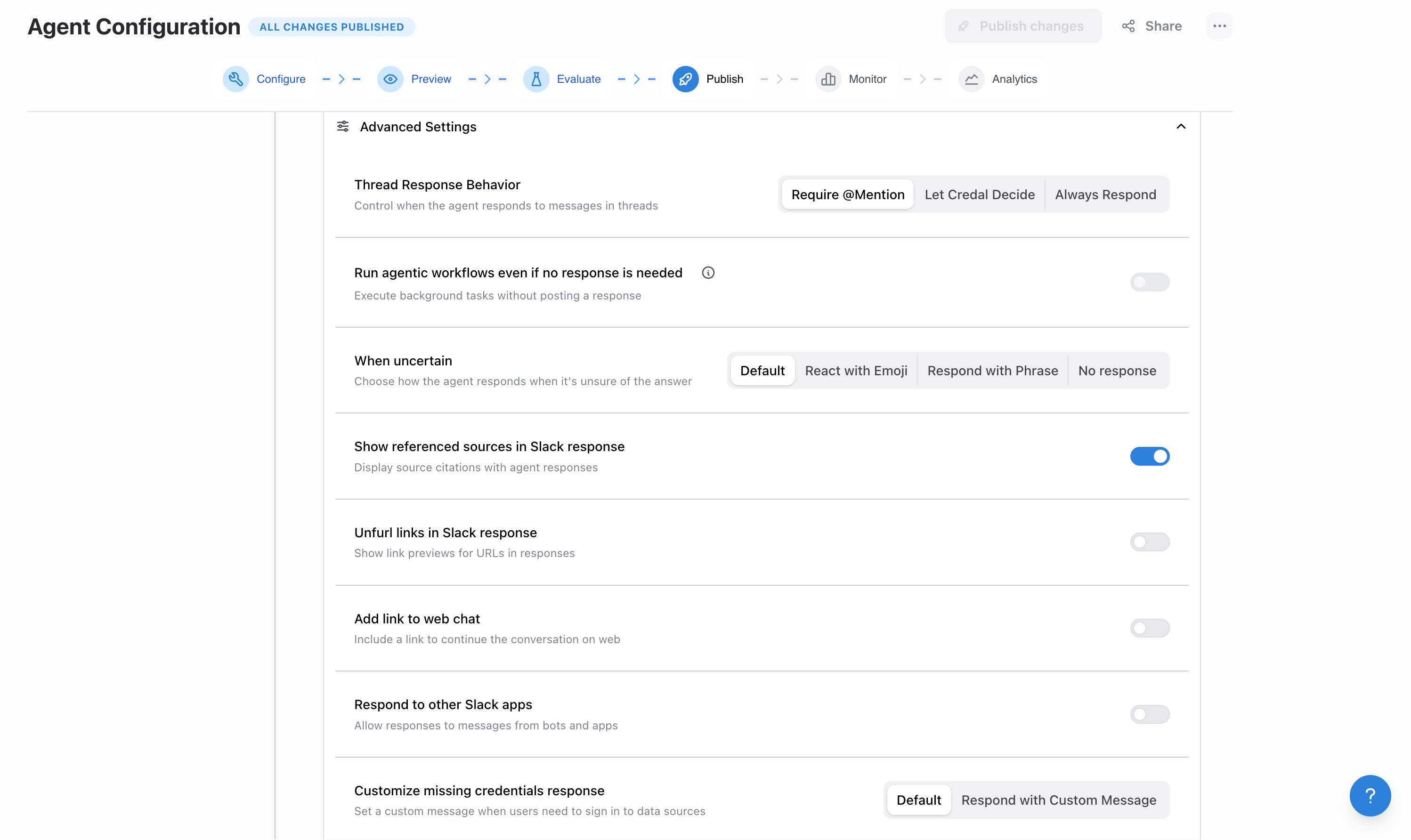Enable Run agentic workflows toggle
Screen dimensions: 1411x840
coord(1149,282)
